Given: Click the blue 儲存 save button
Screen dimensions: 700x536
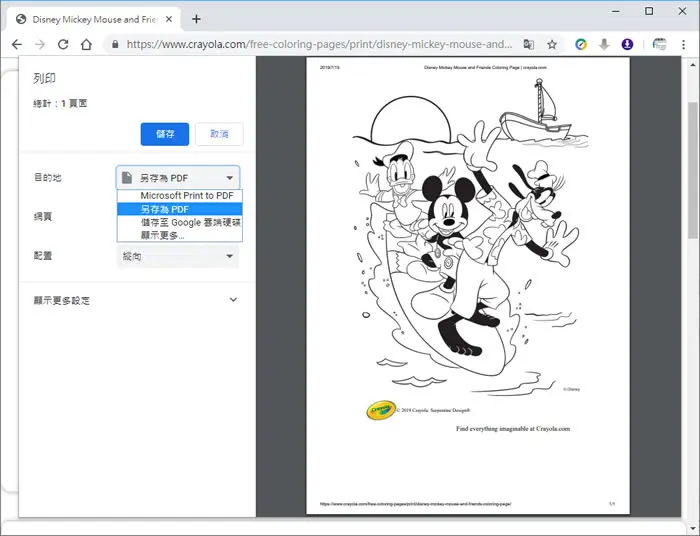Looking at the screenshot, I should (x=165, y=134).
